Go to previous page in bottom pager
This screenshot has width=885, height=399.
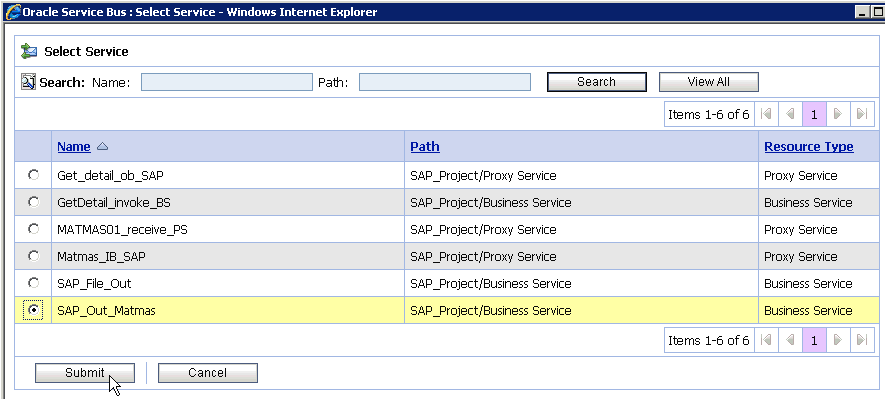click(790, 340)
